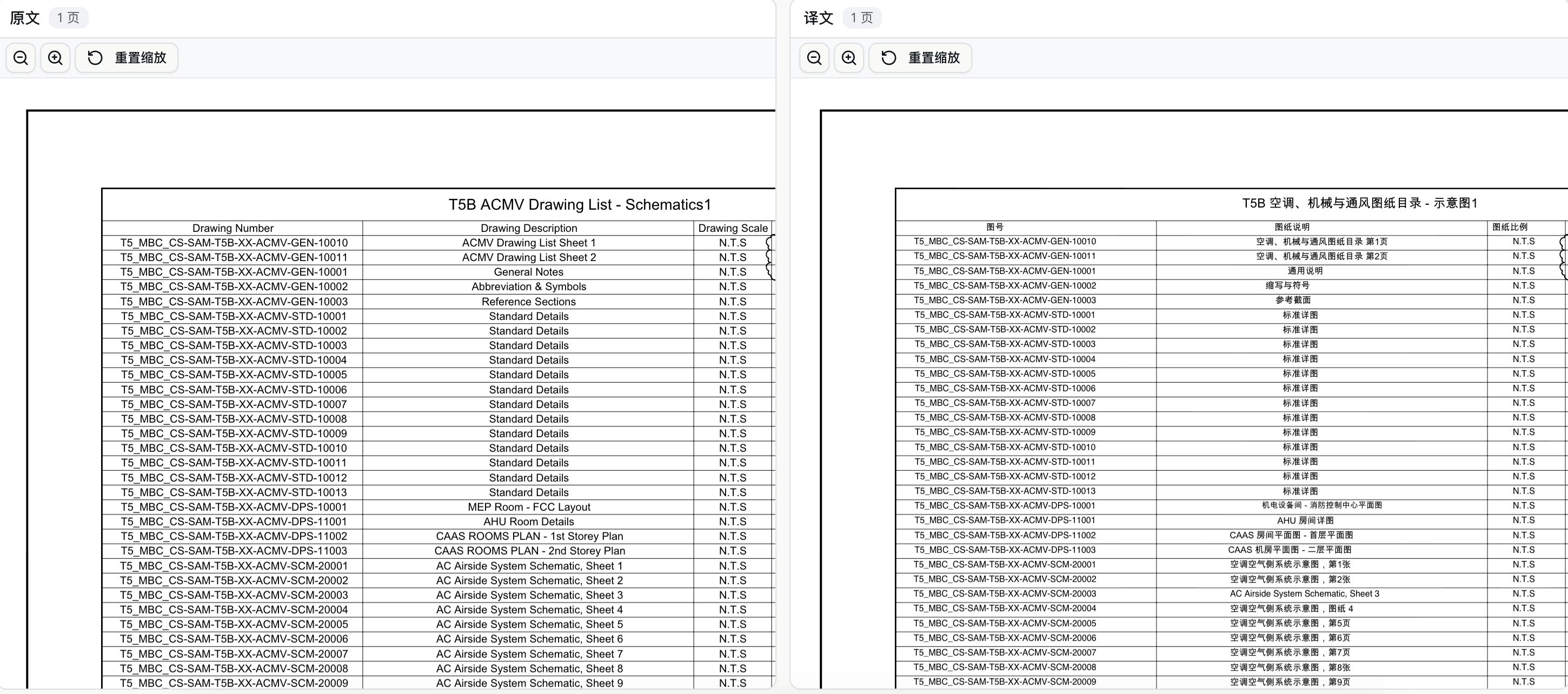Click the '缩写与符号' translated cell
1568x694 pixels.
[x=1287, y=286]
